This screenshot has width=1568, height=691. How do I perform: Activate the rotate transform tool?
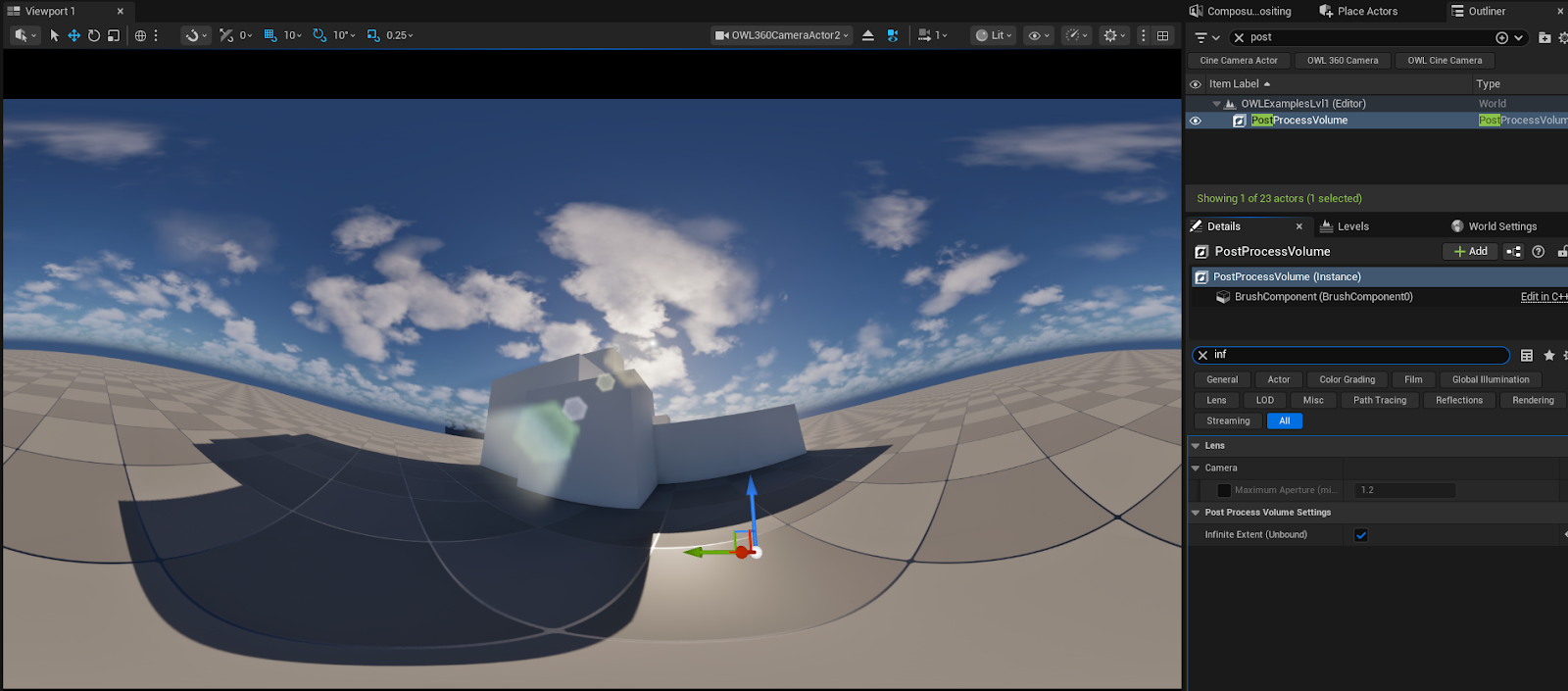94,35
